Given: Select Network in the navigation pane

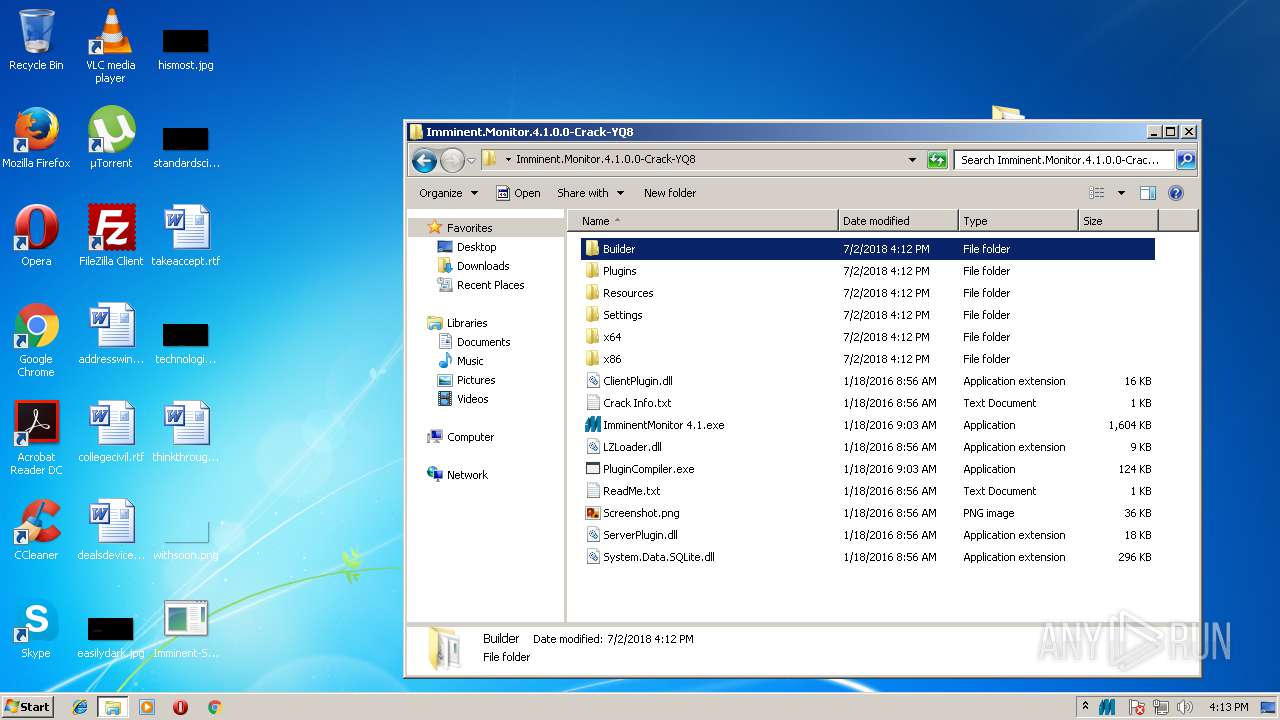Looking at the screenshot, I should click(458, 475).
